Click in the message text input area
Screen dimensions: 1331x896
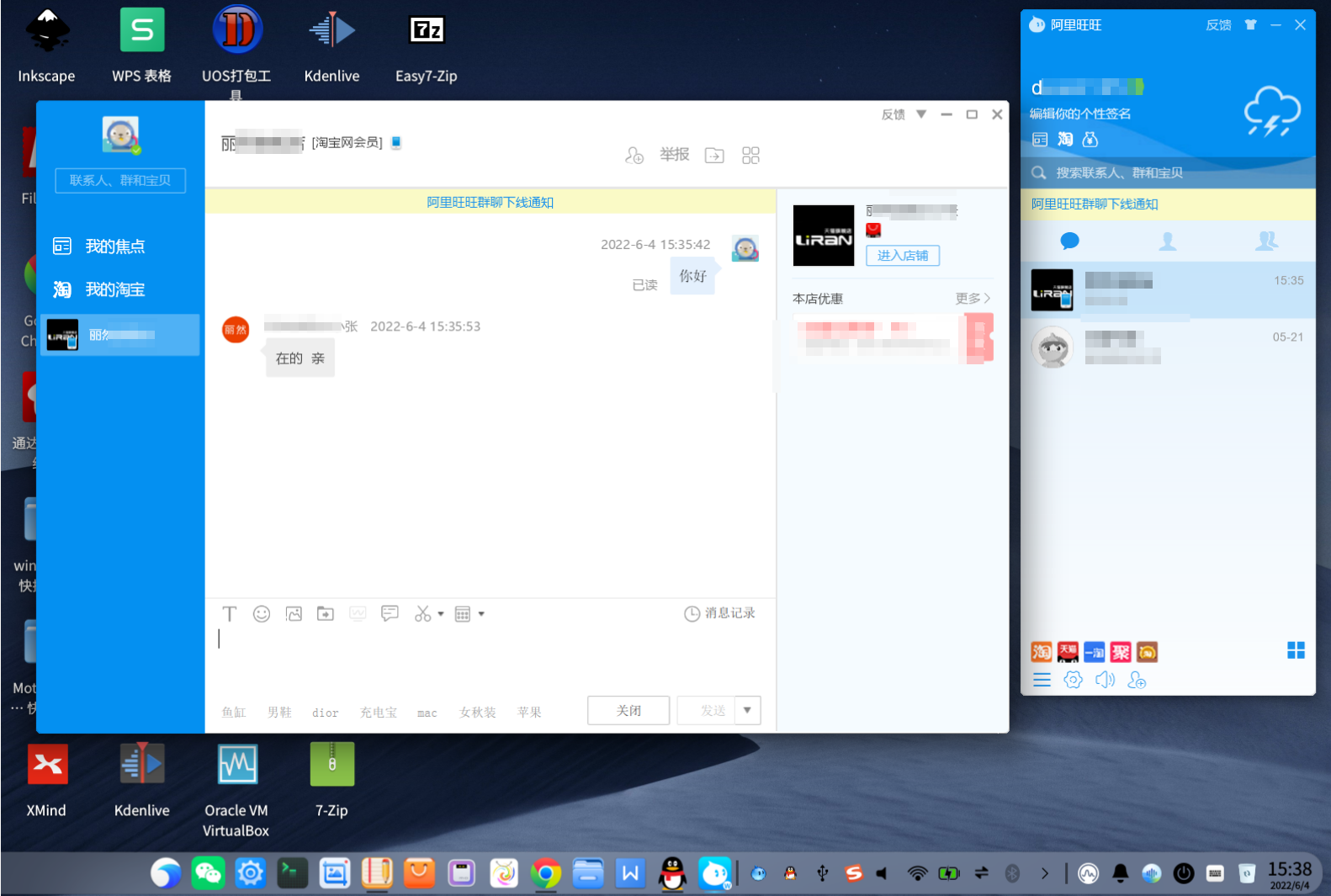point(490,660)
